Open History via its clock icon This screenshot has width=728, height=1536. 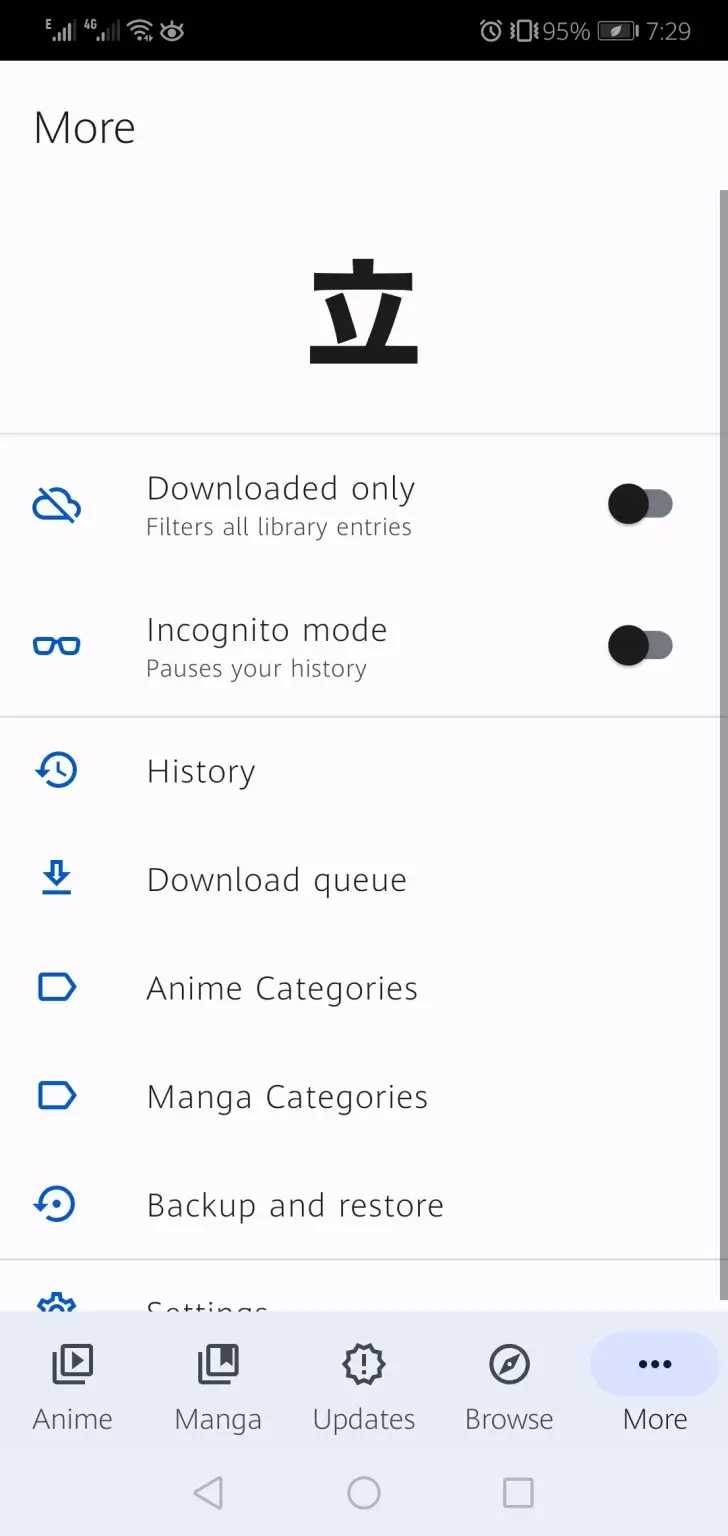pos(56,771)
